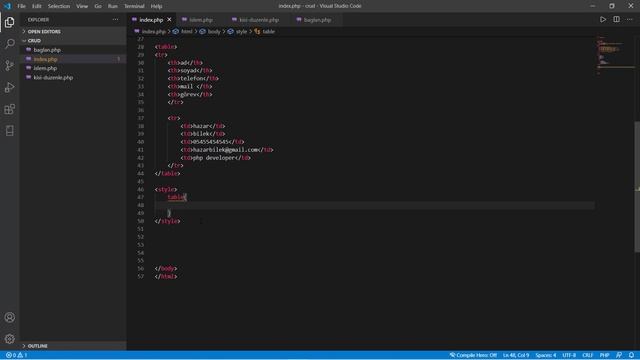Open the Edit menu

point(37,6)
